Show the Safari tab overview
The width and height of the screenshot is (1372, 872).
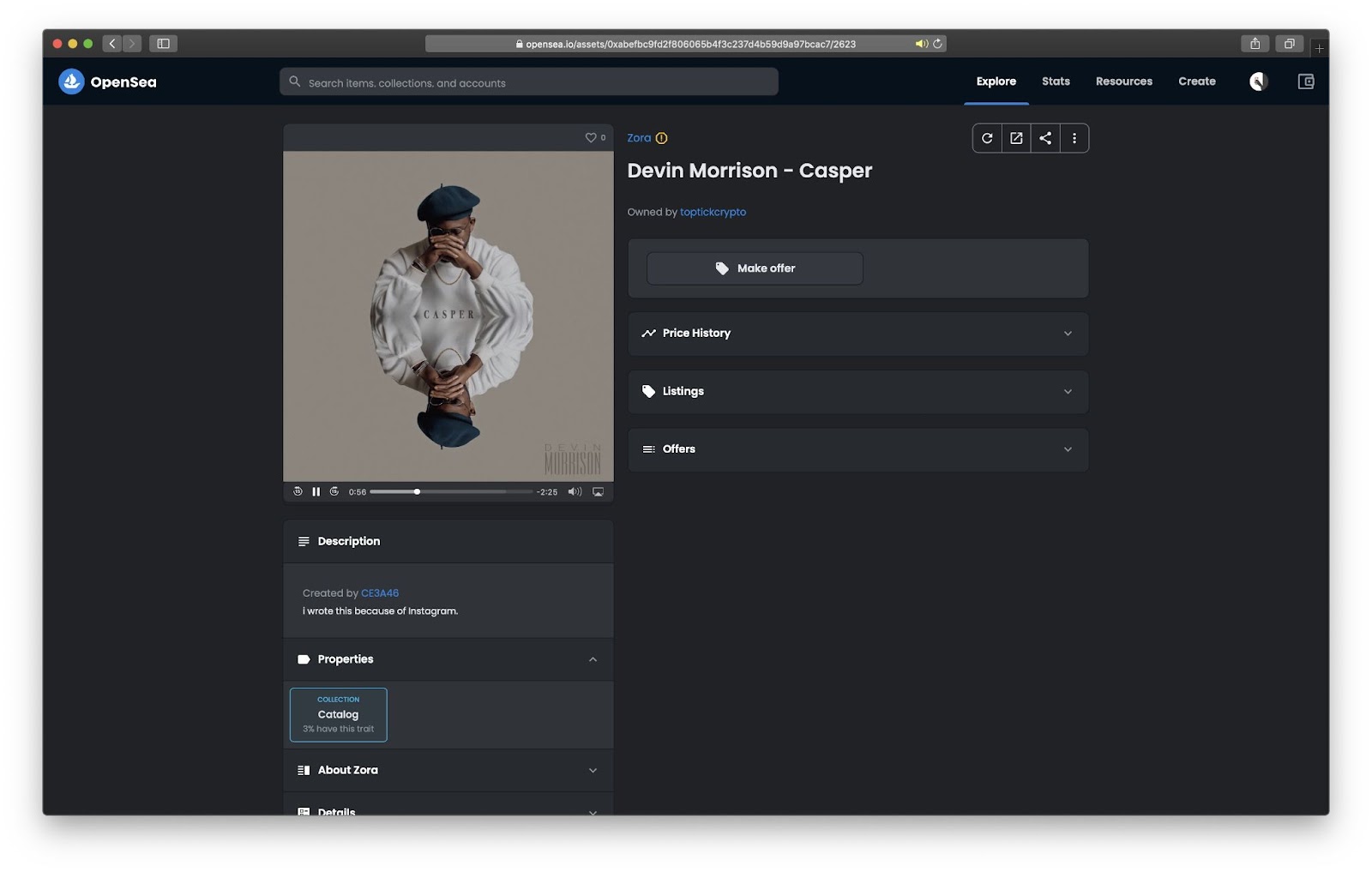tap(1289, 43)
